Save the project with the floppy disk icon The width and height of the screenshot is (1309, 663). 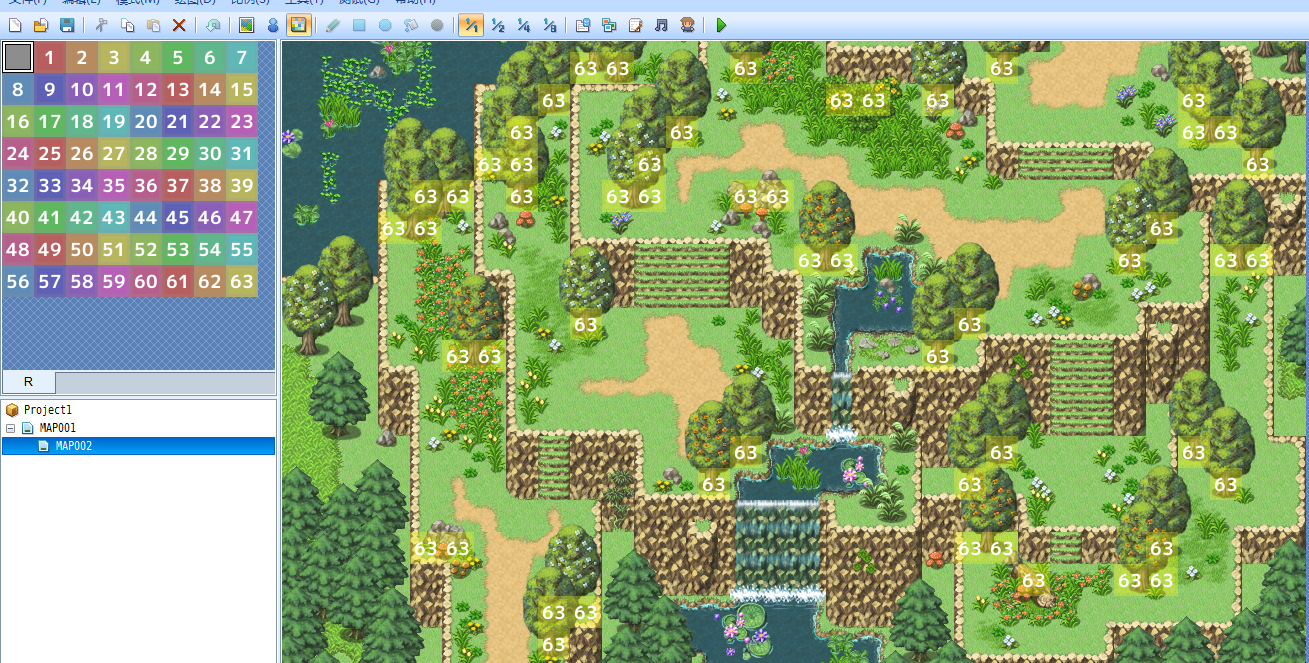(67, 25)
